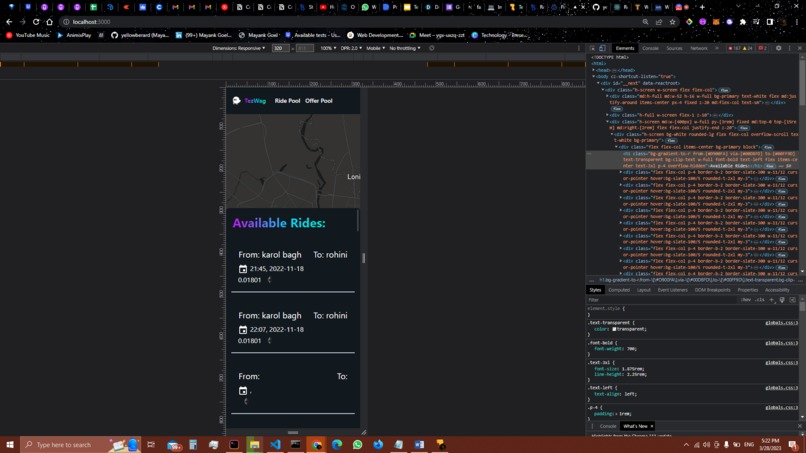Image resolution: width=806 pixels, height=453 pixels.
Task: Open the Dimensions: Responsive dropdown
Action: coord(239,48)
